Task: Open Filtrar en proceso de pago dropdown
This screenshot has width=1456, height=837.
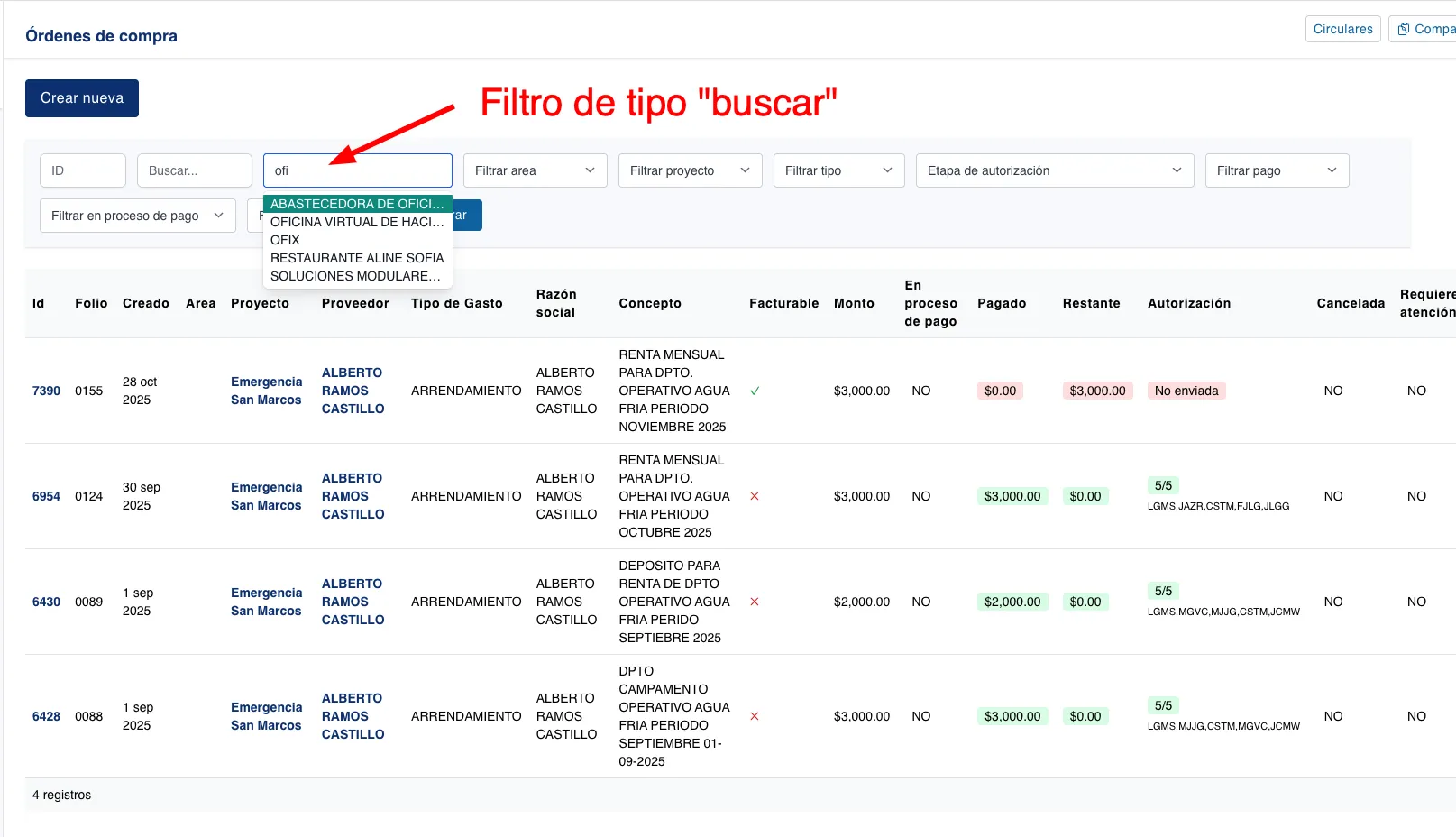Action: [x=137, y=216]
